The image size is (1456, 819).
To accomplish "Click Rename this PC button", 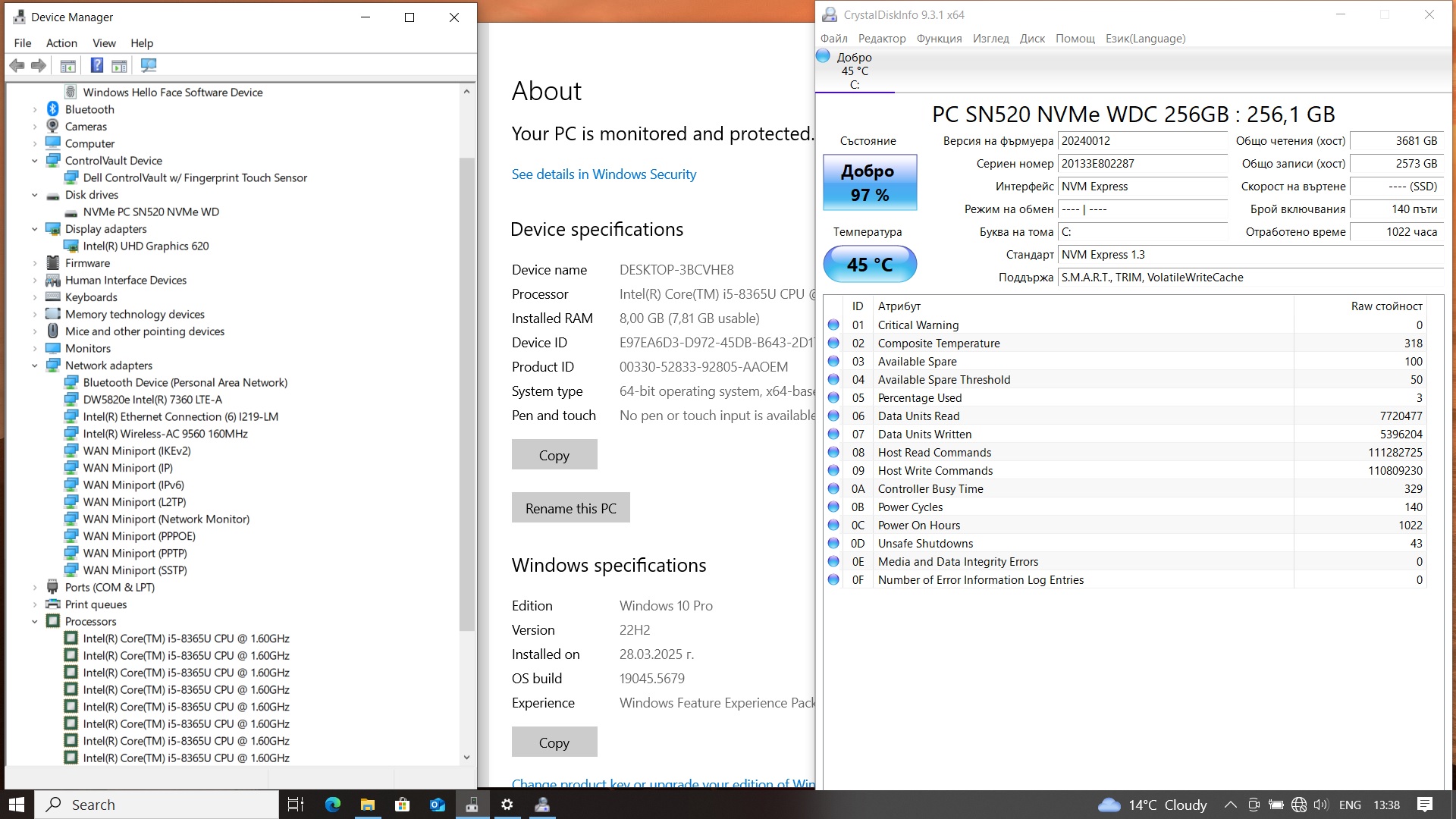I will coord(571,508).
